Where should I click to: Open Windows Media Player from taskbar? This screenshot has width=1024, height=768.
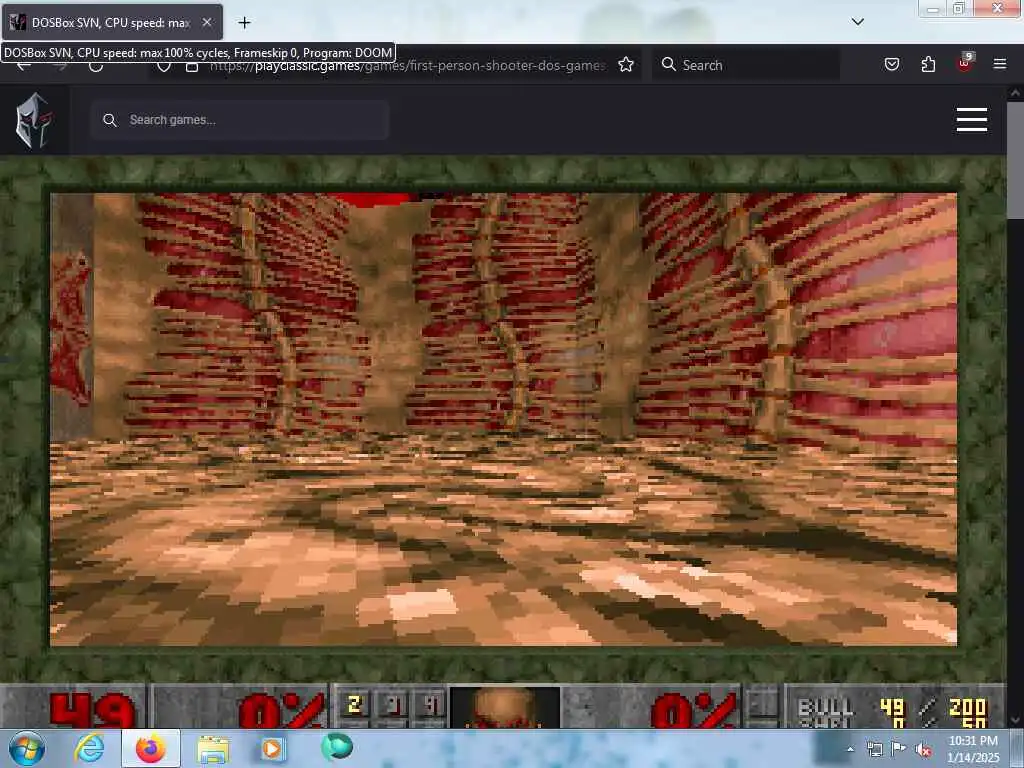(x=272, y=748)
